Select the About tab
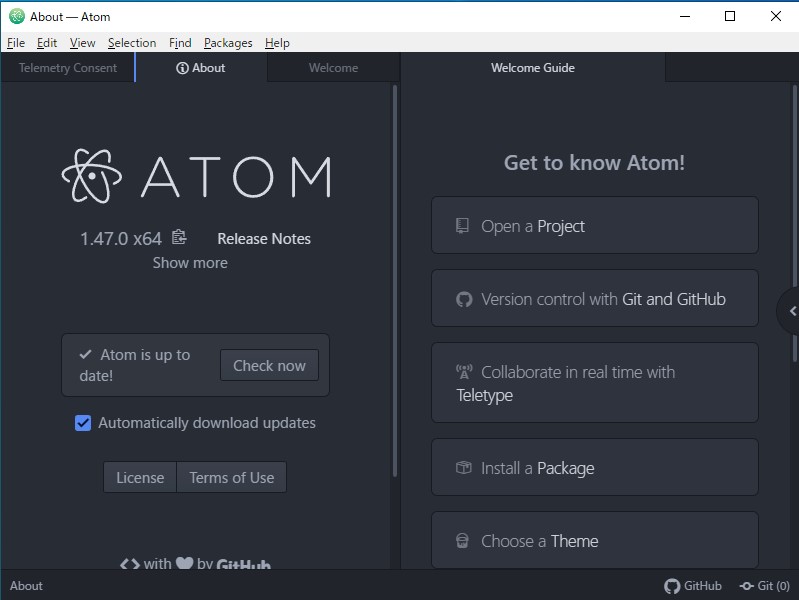Viewport: 799px width, 600px height. 201,68
